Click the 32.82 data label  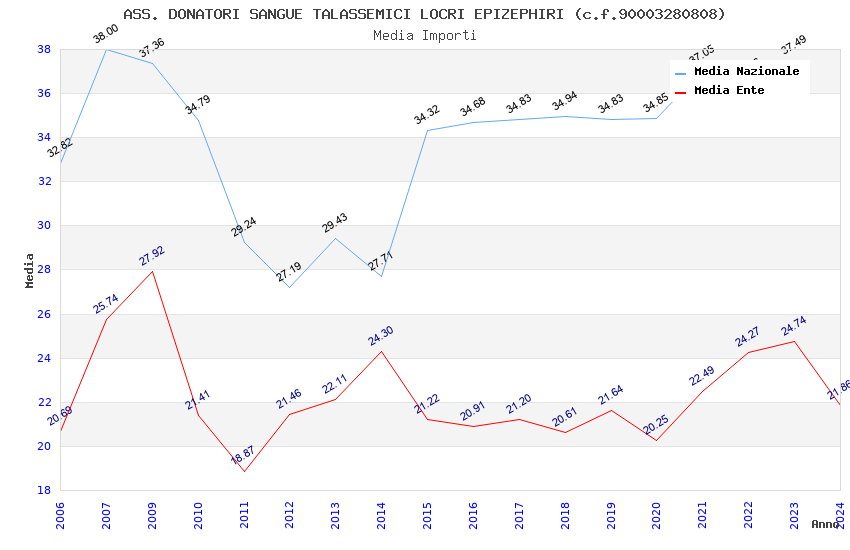pyautogui.click(x=60, y=147)
